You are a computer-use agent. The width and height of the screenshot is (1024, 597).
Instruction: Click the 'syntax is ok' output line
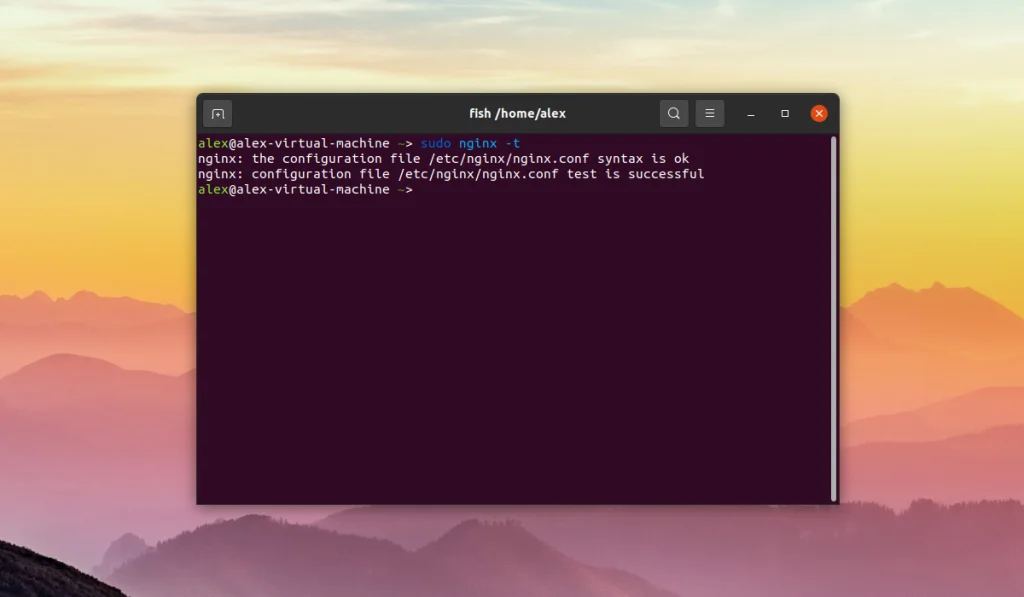coord(443,159)
